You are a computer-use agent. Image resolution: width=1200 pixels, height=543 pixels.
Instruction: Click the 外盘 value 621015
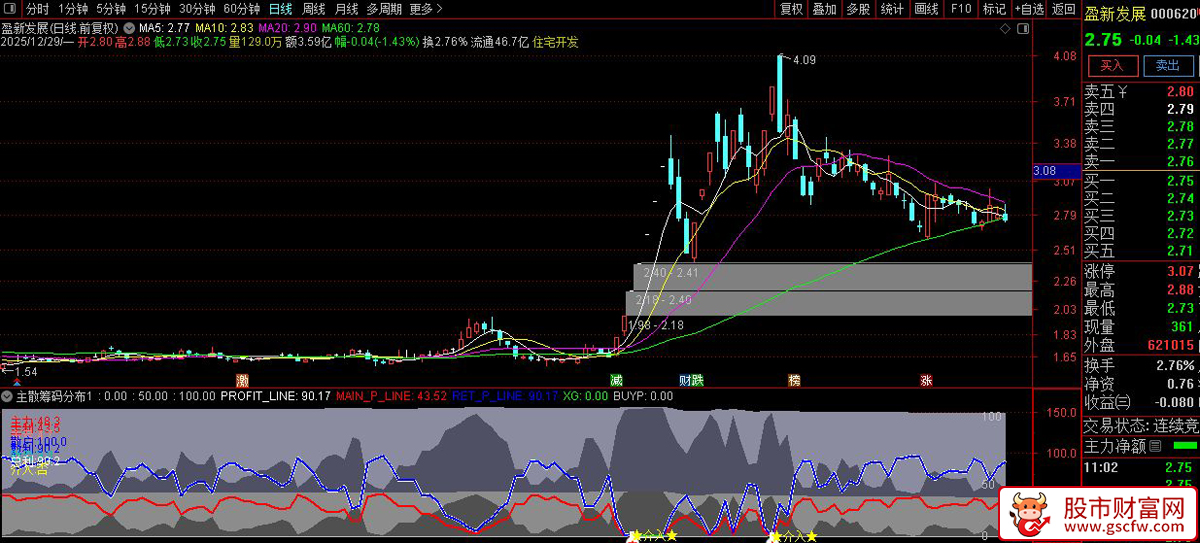pyautogui.click(x=1171, y=345)
